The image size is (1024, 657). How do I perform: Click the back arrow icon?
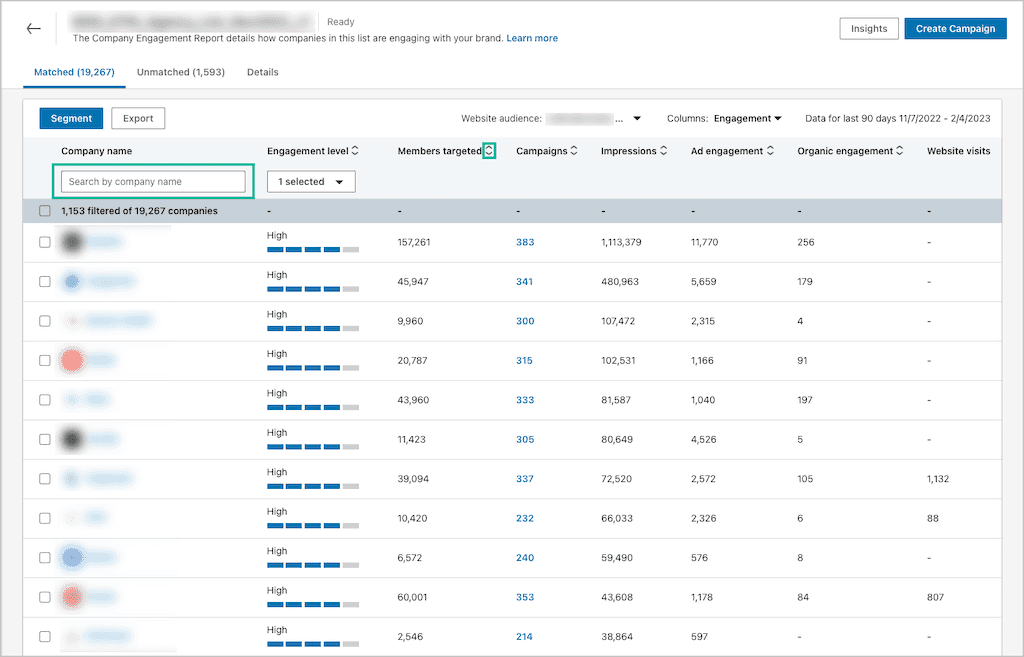[34, 29]
